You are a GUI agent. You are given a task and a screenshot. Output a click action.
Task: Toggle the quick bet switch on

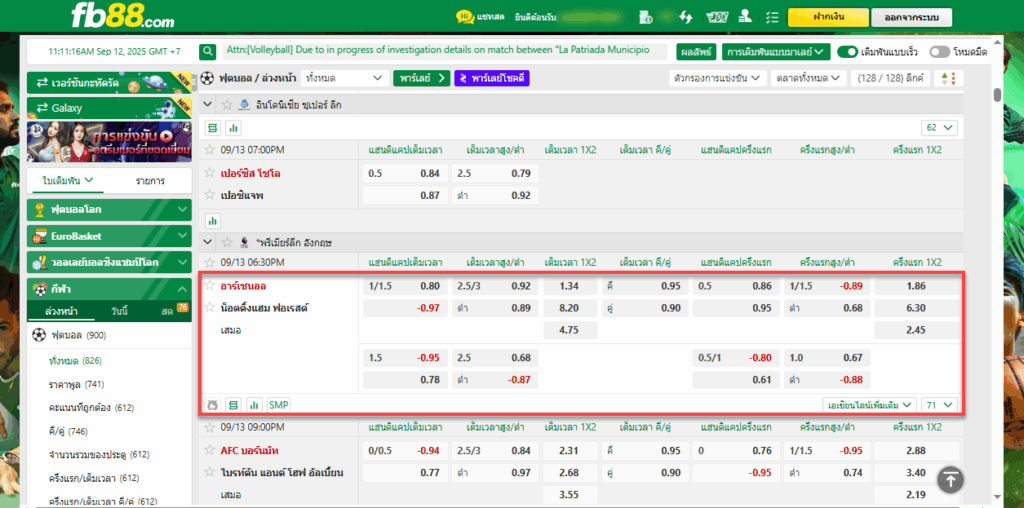847,52
